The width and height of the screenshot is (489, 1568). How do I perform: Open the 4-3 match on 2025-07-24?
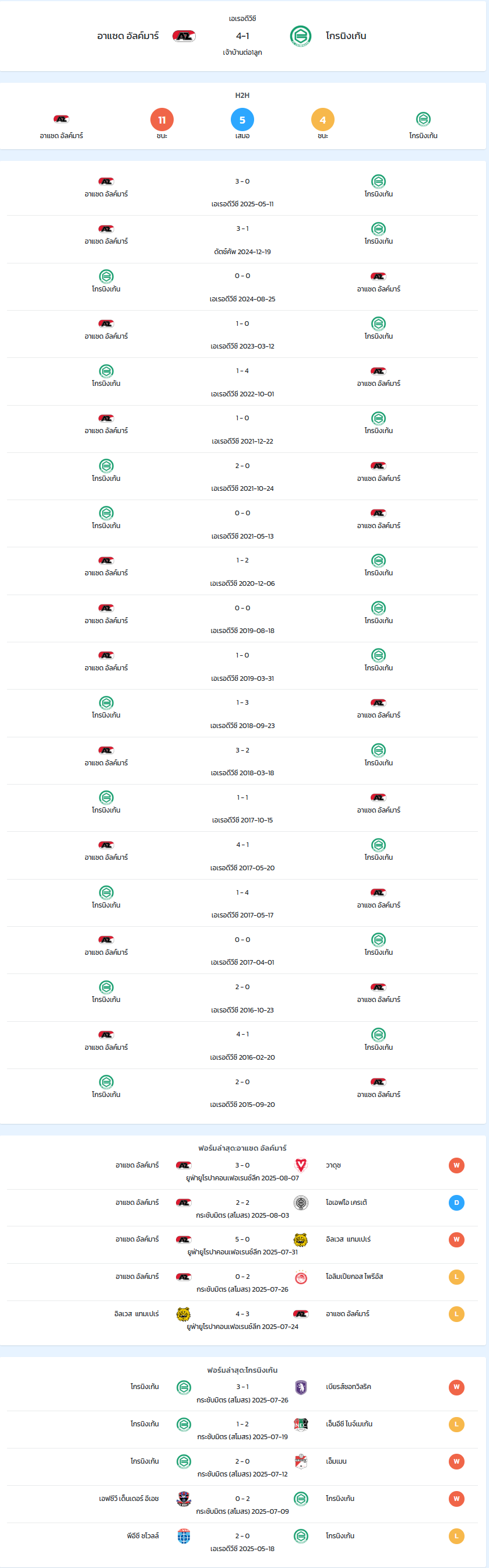(242, 1319)
